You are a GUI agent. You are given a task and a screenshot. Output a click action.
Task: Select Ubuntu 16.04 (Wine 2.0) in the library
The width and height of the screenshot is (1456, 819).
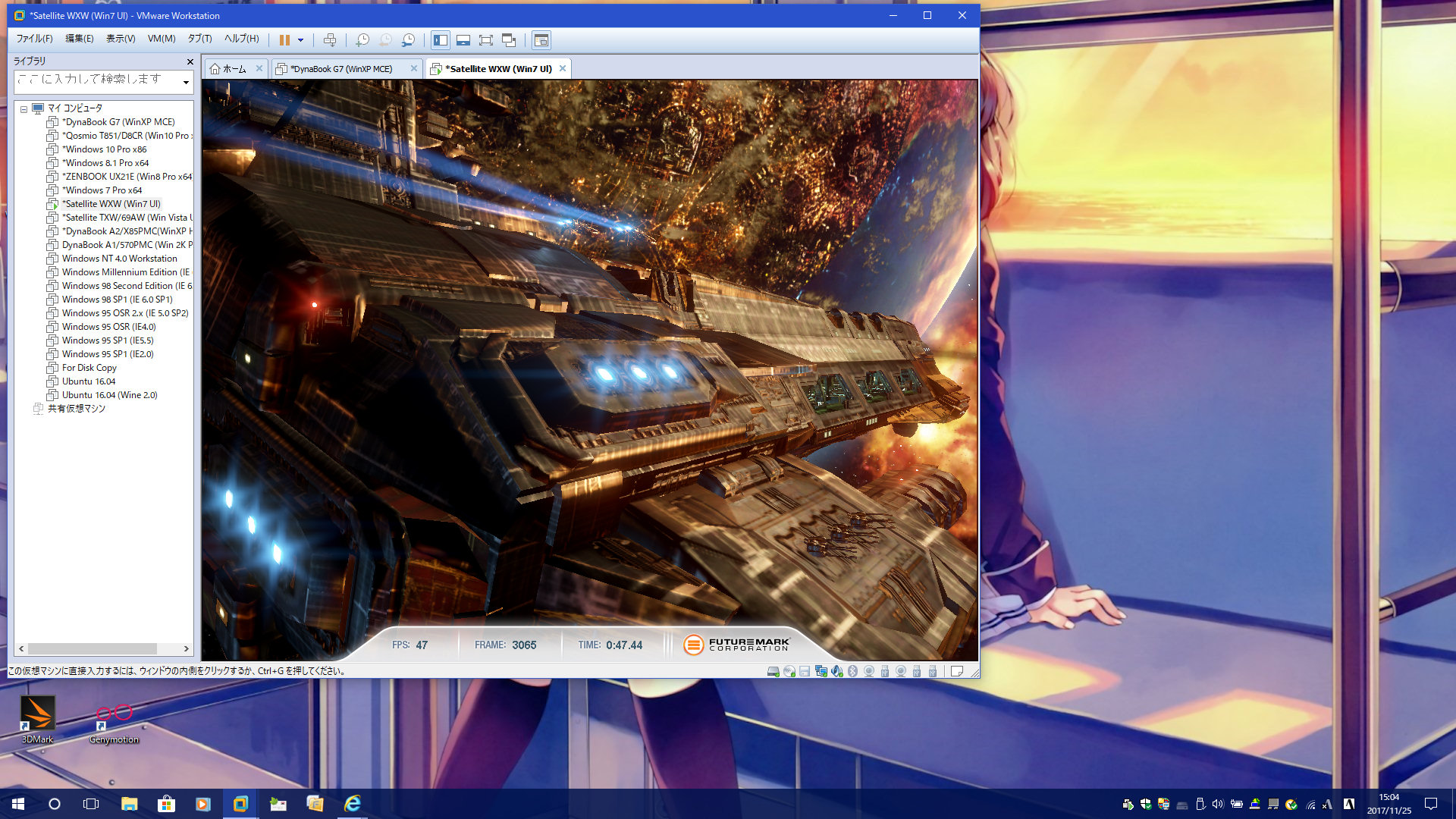pos(109,395)
